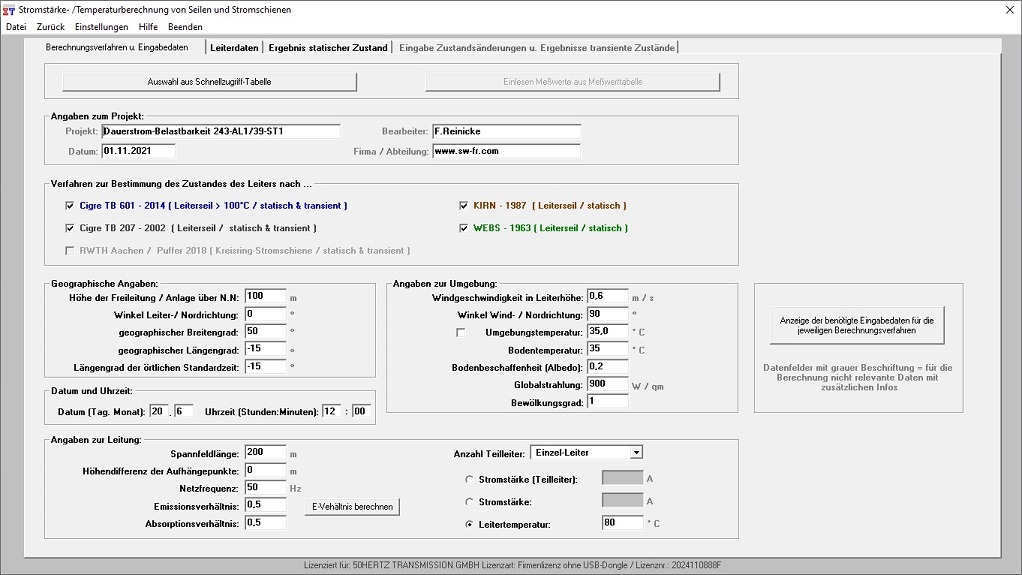Click the Windgeschwindigkeit in Leiterhöhe field
The image size is (1022, 575).
tap(606, 296)
